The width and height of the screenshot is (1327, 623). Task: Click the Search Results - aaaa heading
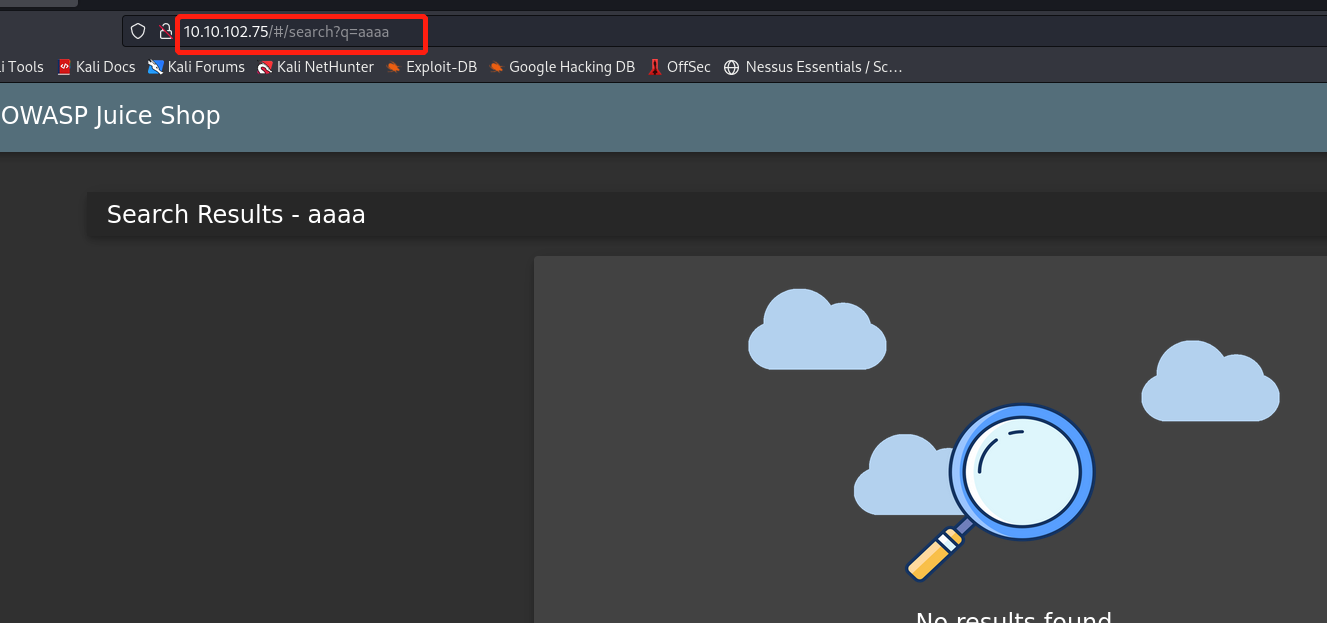236,215
